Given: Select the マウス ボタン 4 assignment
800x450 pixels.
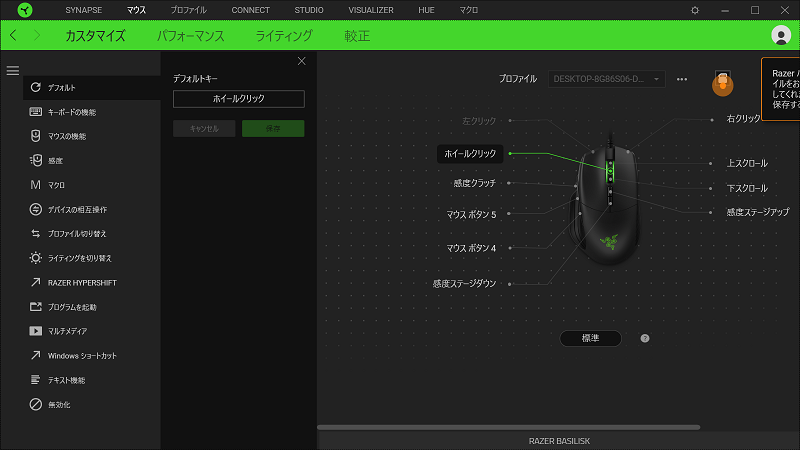Looking at the screenshot, I should pos(471,248).
